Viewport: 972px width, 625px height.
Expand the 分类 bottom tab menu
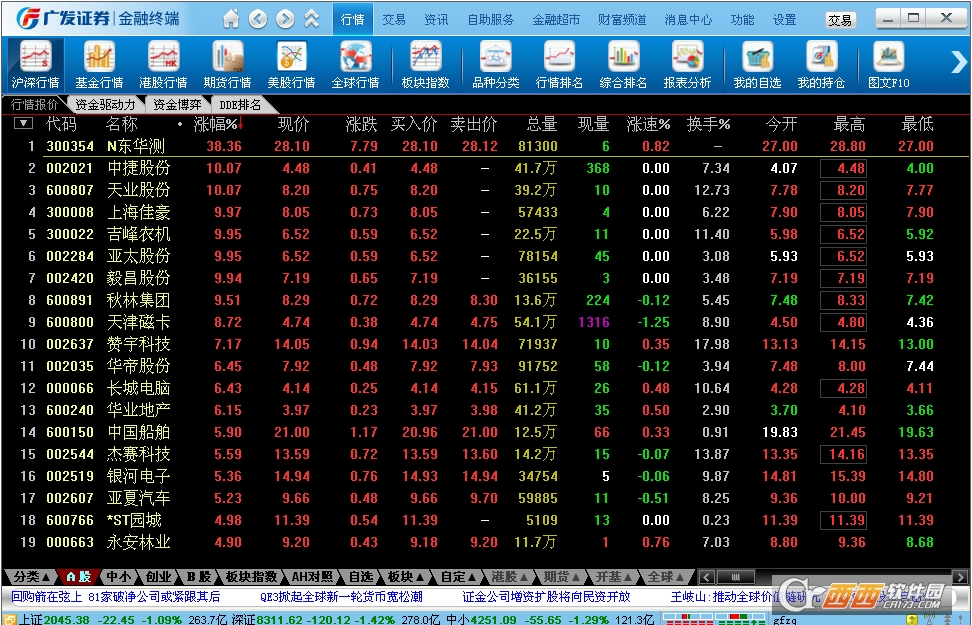(30, 577)
